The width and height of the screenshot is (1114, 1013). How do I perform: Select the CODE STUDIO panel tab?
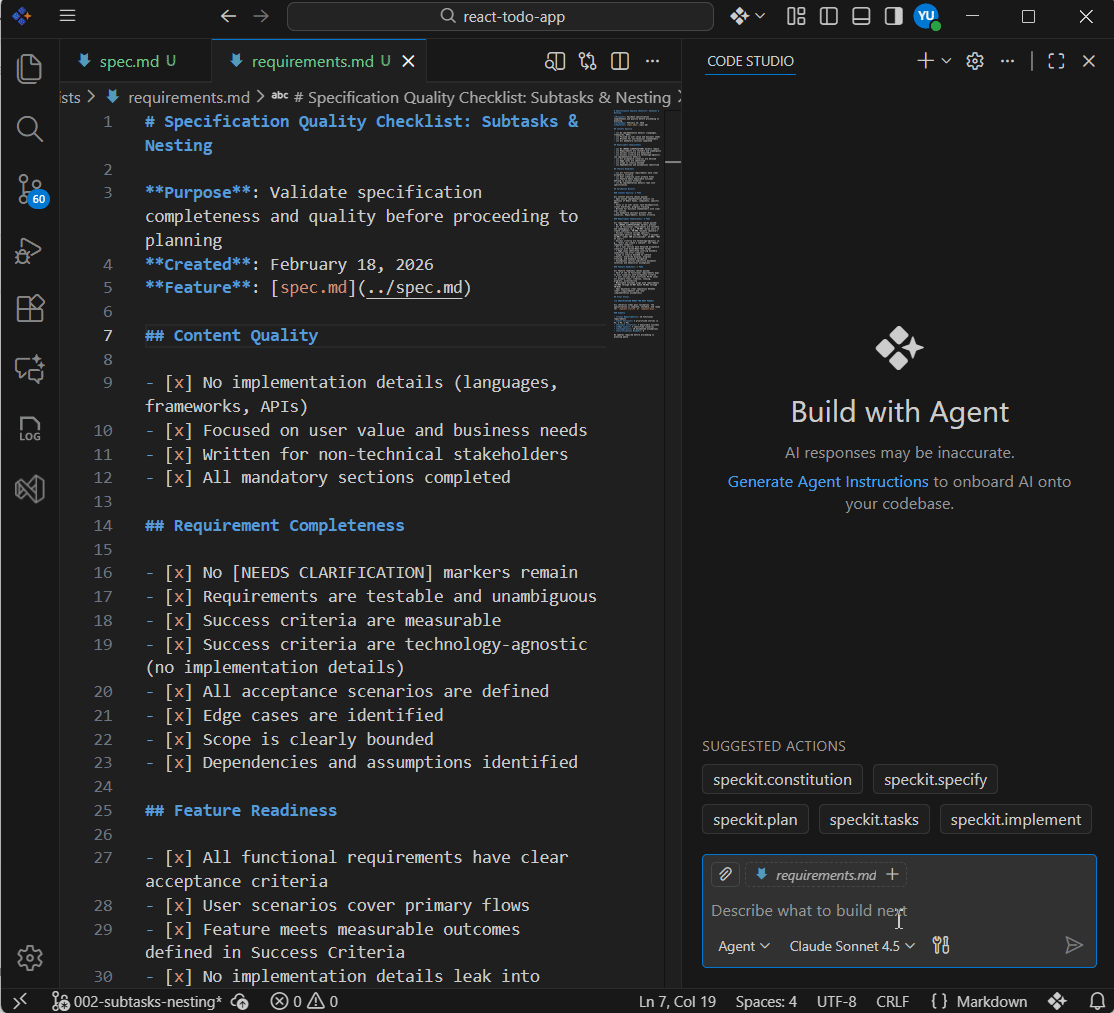point(750,61)
